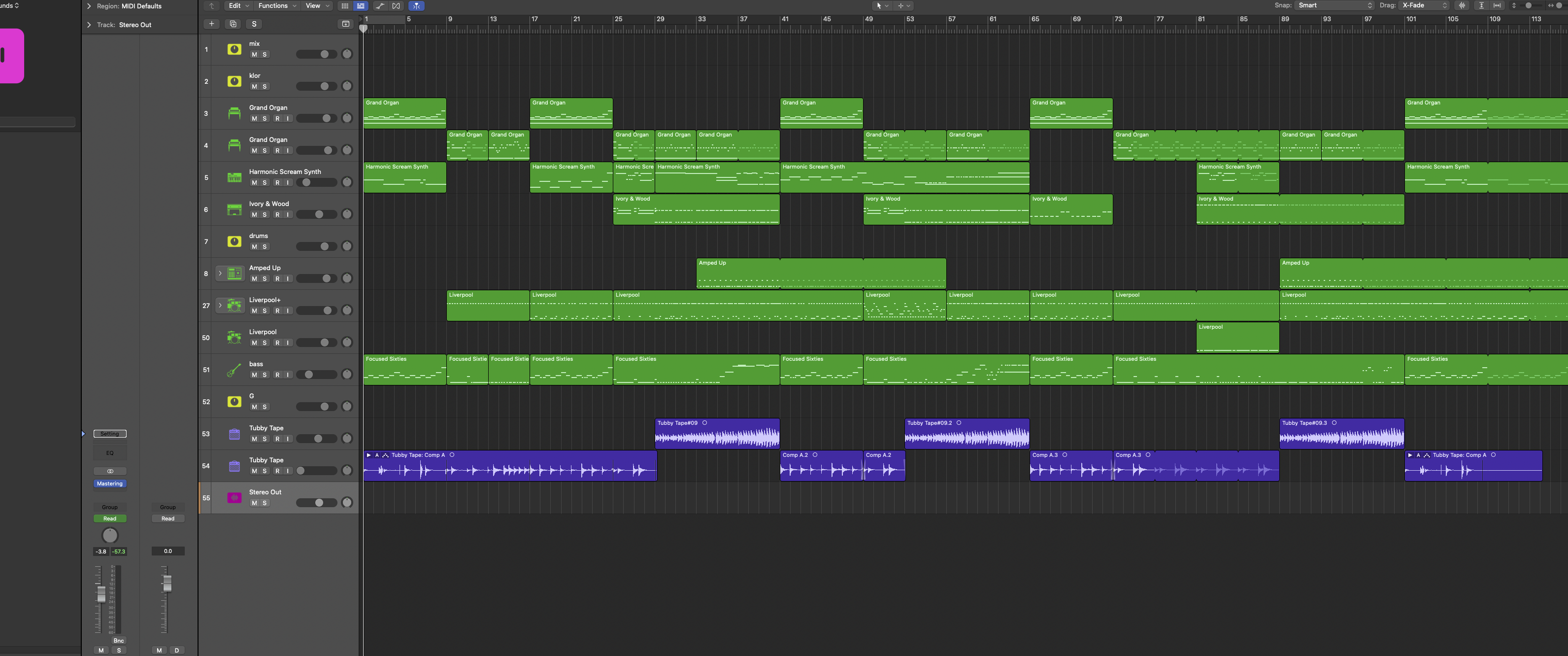Viewport: 1568px width, 656px height.
Task: Solo the Harmonic Scream Synth track
Action: click(265, 183)
